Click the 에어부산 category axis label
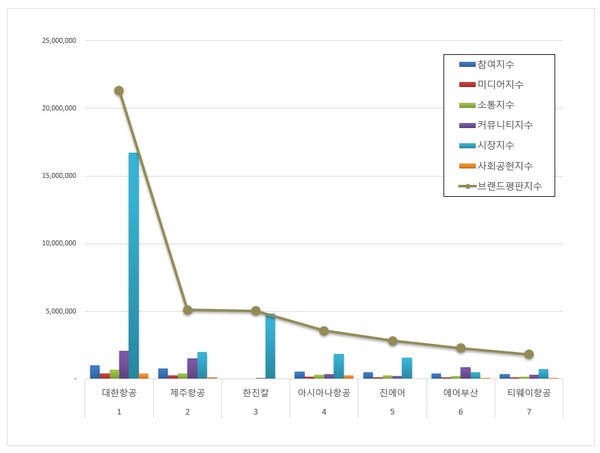 click(x=461, y=393)
